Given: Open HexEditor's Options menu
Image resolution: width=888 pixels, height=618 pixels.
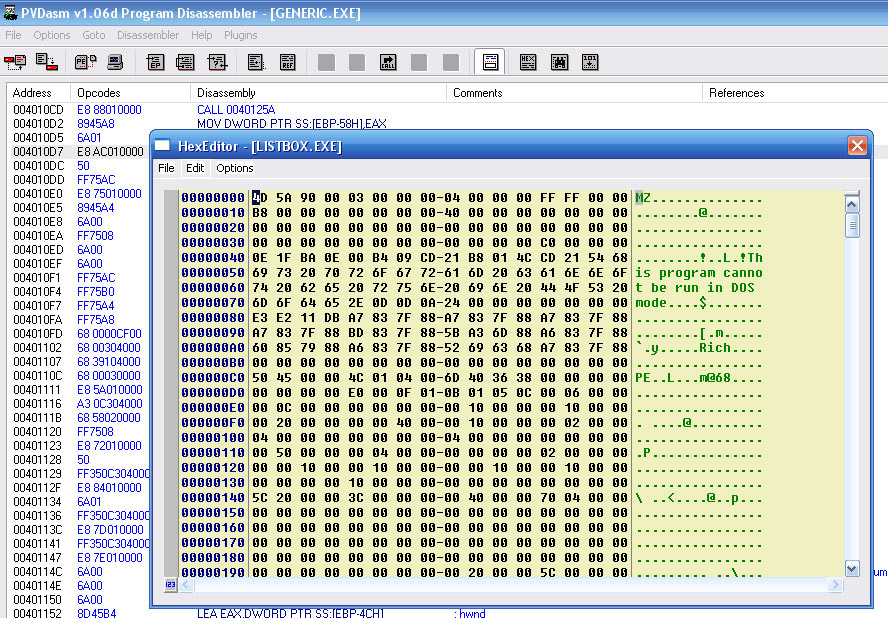Looking at the screenshot, I should 235,168.
